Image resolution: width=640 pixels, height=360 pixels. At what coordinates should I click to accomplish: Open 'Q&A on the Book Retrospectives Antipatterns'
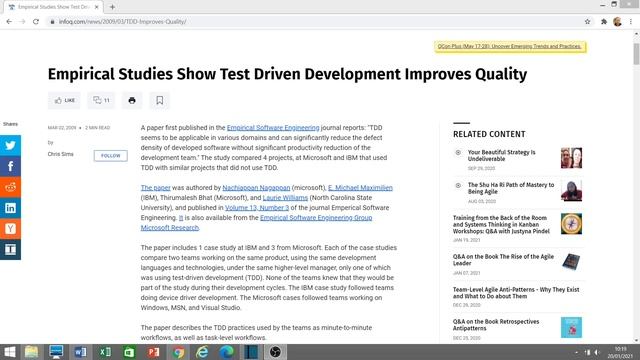click(496, 325)
